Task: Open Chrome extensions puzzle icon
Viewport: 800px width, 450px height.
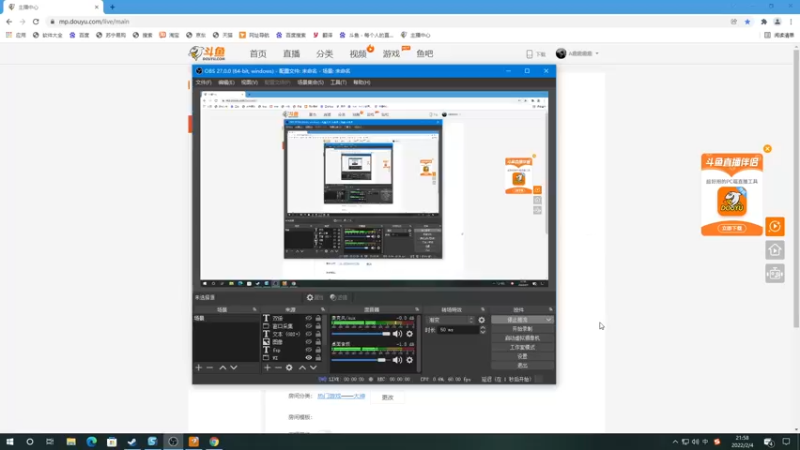Action: [x=764, y=21]
